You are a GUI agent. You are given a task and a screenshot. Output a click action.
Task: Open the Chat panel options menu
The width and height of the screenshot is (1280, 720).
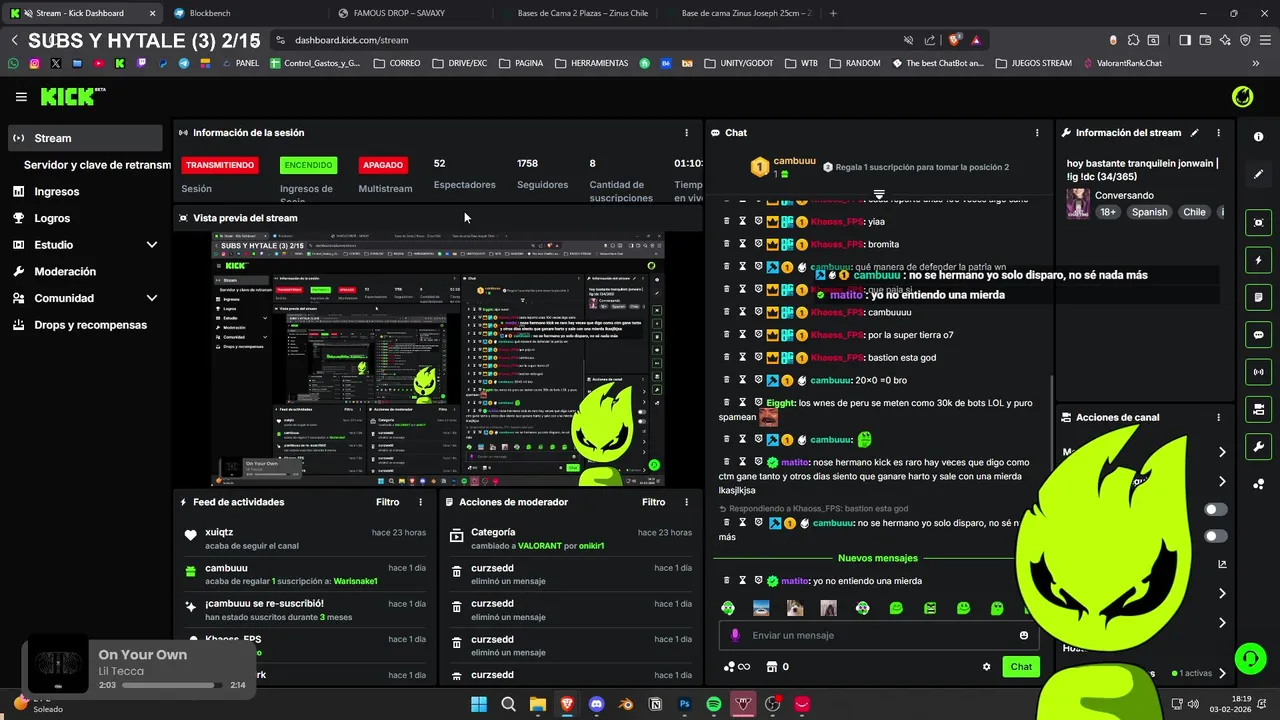point(1037,133)
